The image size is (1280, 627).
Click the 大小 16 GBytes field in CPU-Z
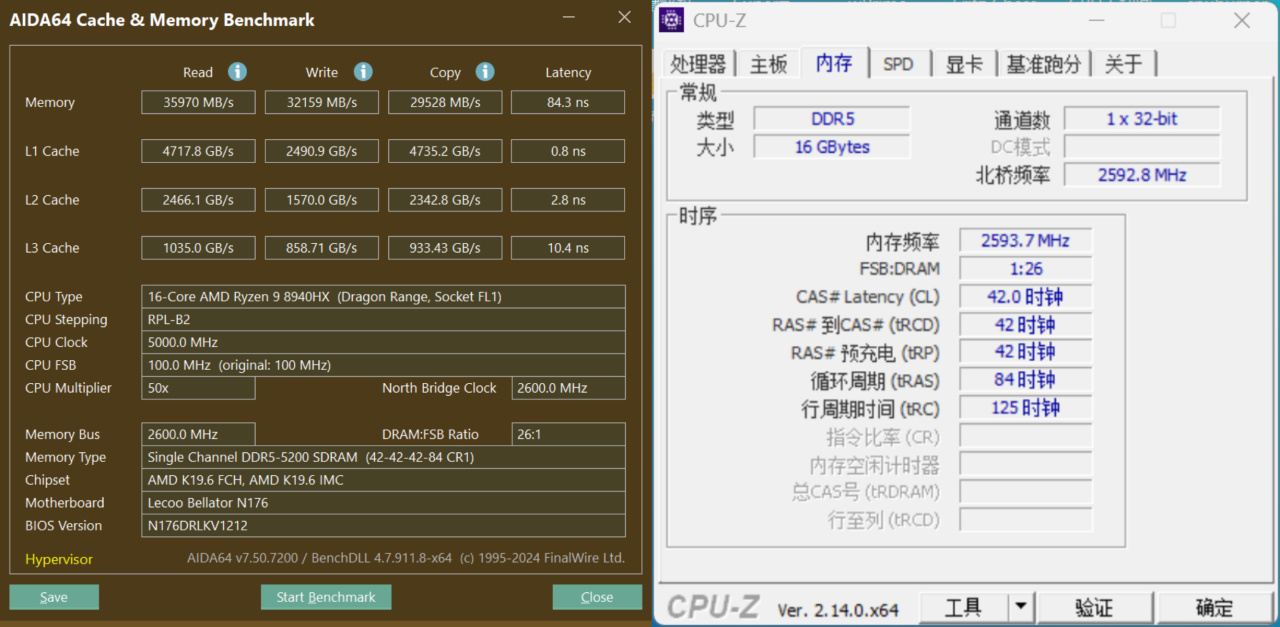click(x=832, y=147)
